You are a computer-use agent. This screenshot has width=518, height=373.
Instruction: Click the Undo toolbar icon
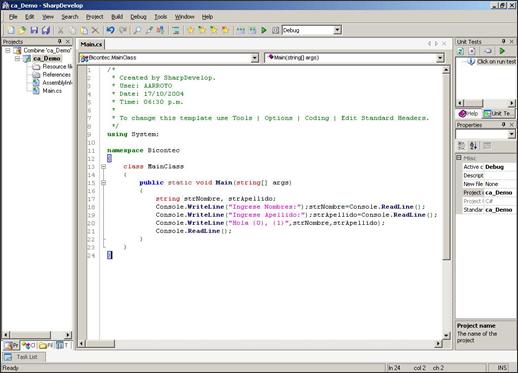point(110,30)
